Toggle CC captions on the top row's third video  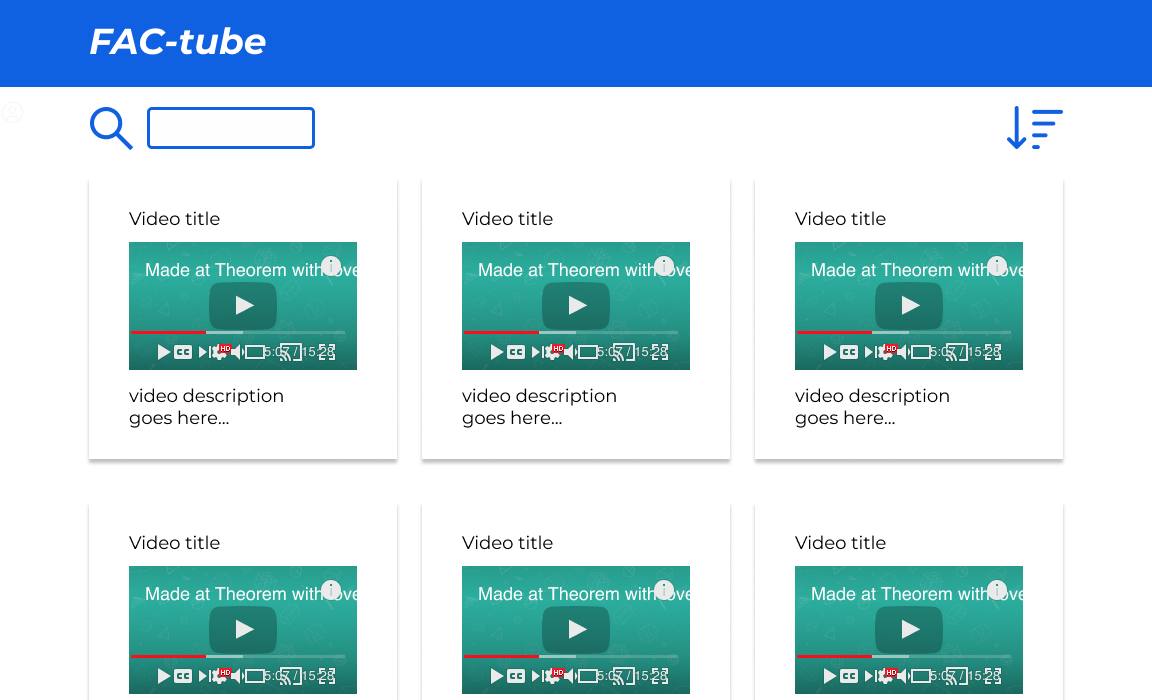[x=849, y=352]
